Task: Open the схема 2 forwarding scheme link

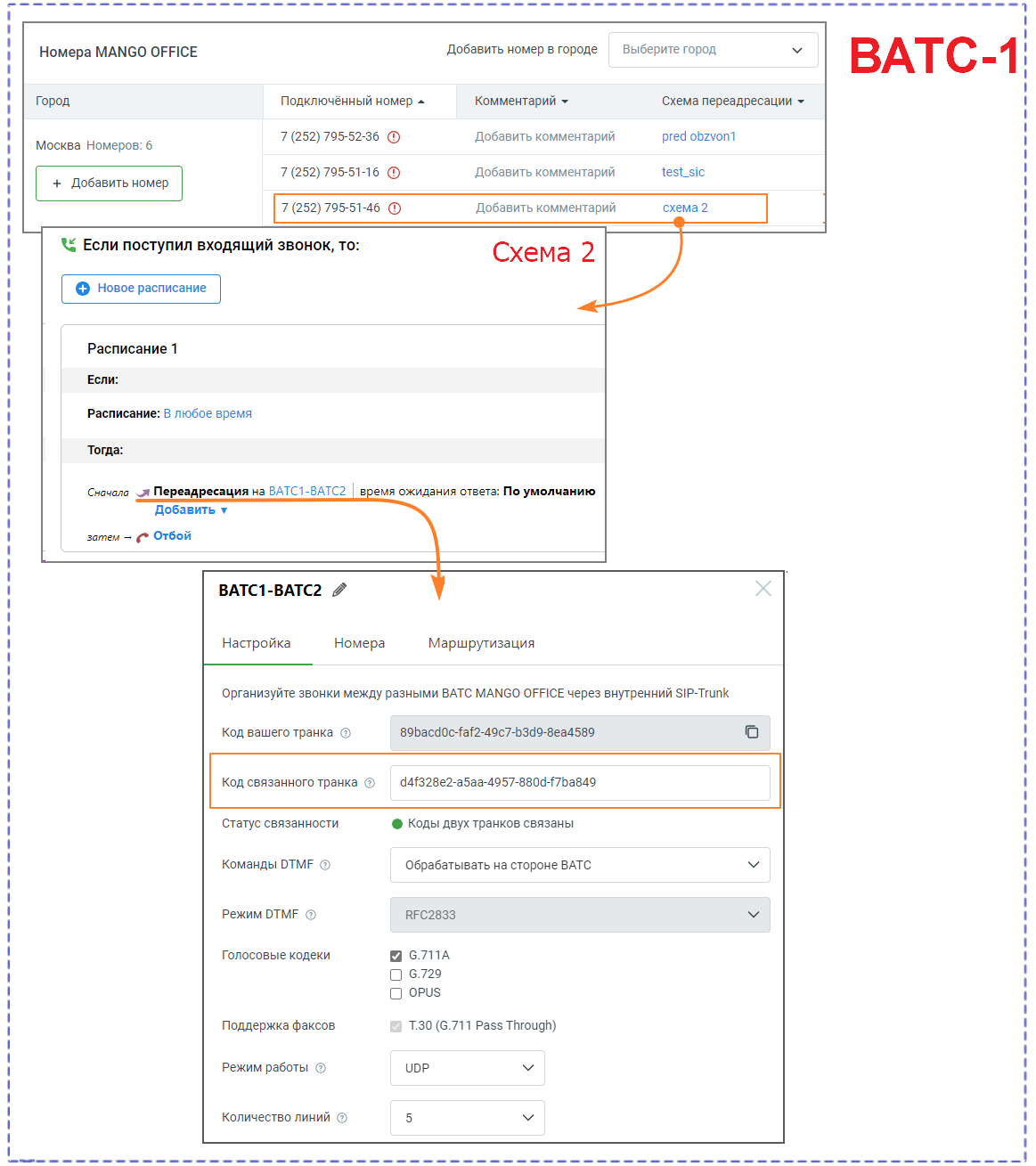Action: pos(685,208)
